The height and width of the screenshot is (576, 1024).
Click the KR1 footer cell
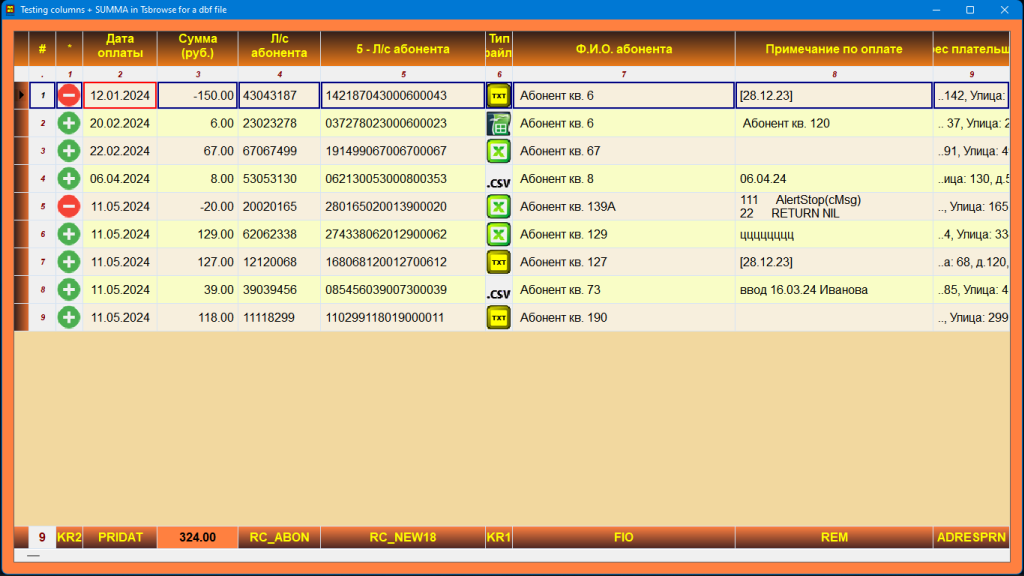(x=499, y=537)
